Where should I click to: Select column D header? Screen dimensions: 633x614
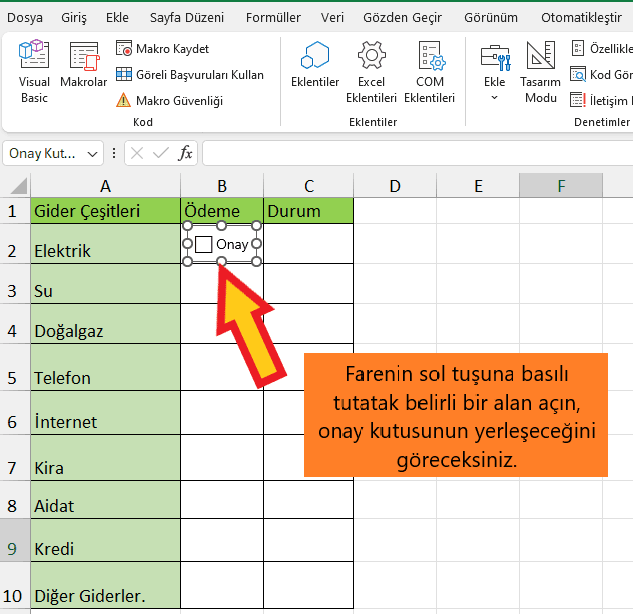395,186
